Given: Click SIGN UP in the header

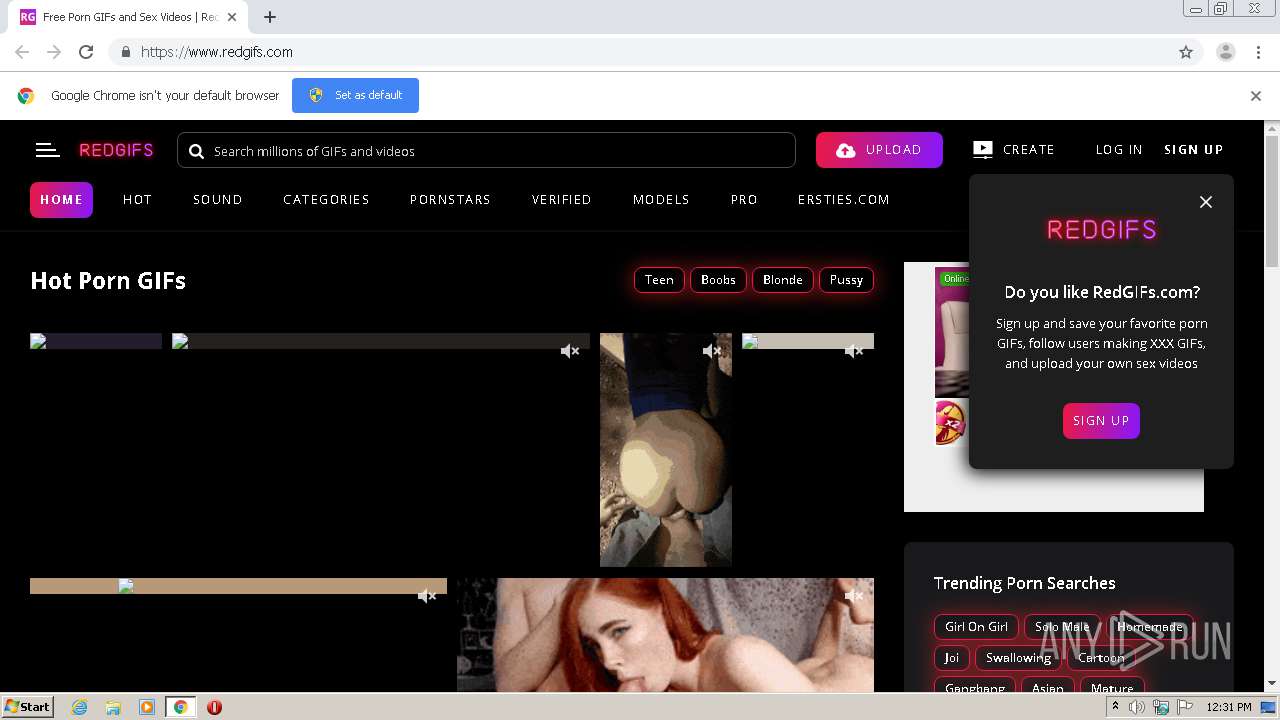Looking at the screenshot, I should pos(1194,150).
